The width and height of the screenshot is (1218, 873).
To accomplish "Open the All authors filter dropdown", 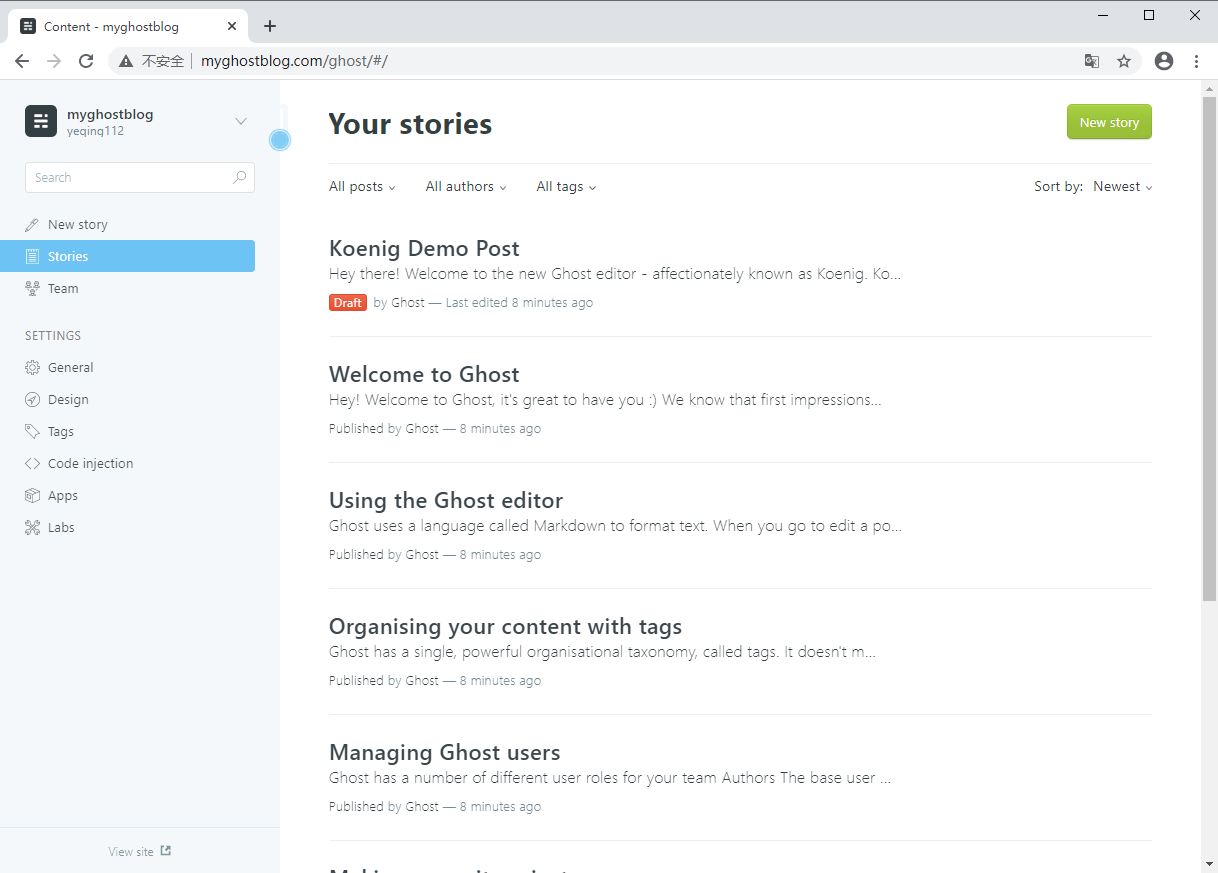I will coord(465,187).
